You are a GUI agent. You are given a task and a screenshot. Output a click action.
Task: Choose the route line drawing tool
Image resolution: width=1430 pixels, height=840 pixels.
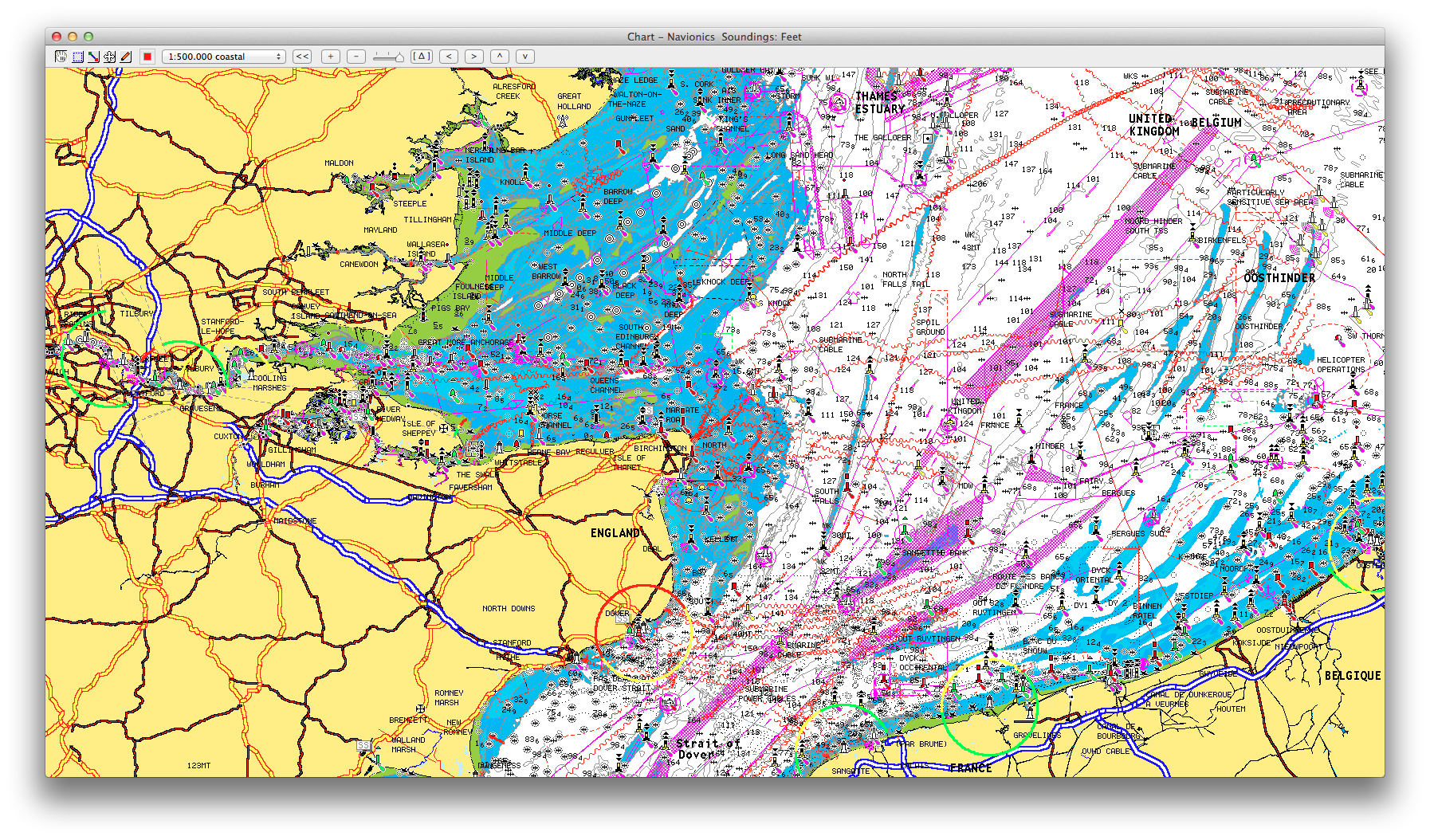(x=93, y=57)
